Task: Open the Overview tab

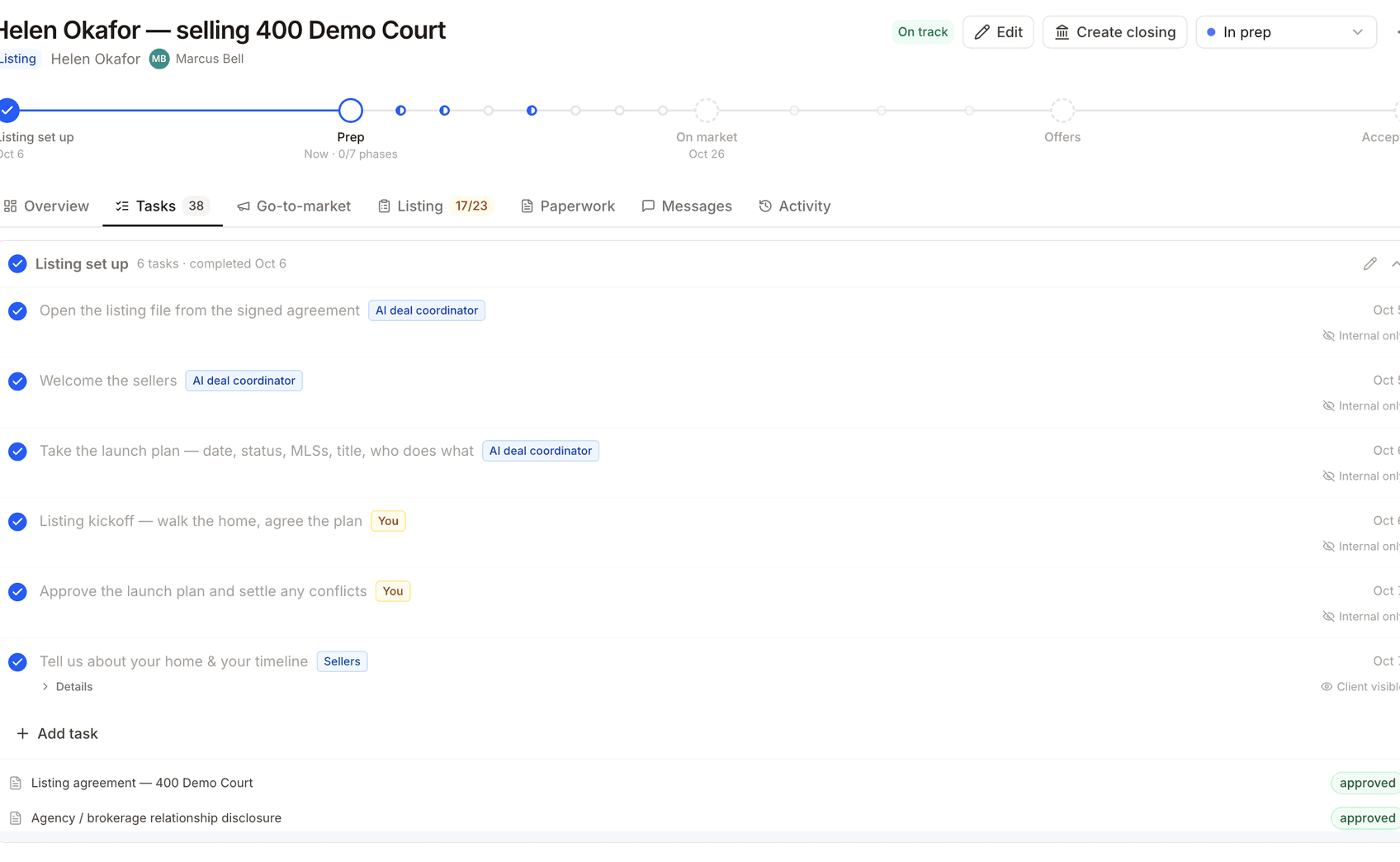Action: tap(46, 206)
